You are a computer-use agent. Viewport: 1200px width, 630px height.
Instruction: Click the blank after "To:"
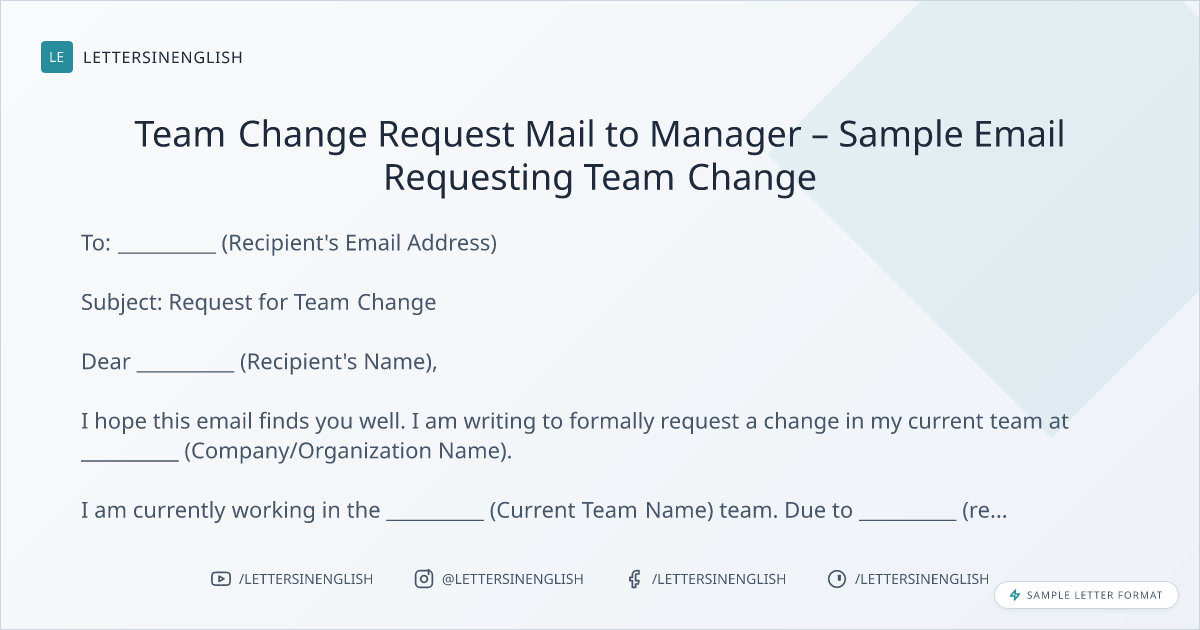coord(167,244)
